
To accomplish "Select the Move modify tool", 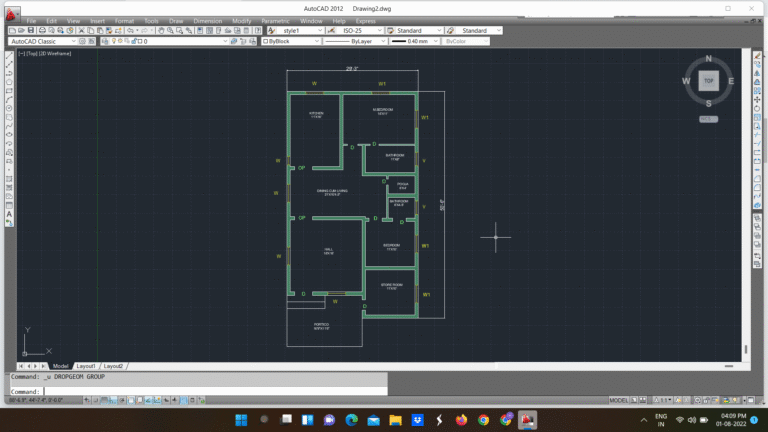I will click(757, 99).
